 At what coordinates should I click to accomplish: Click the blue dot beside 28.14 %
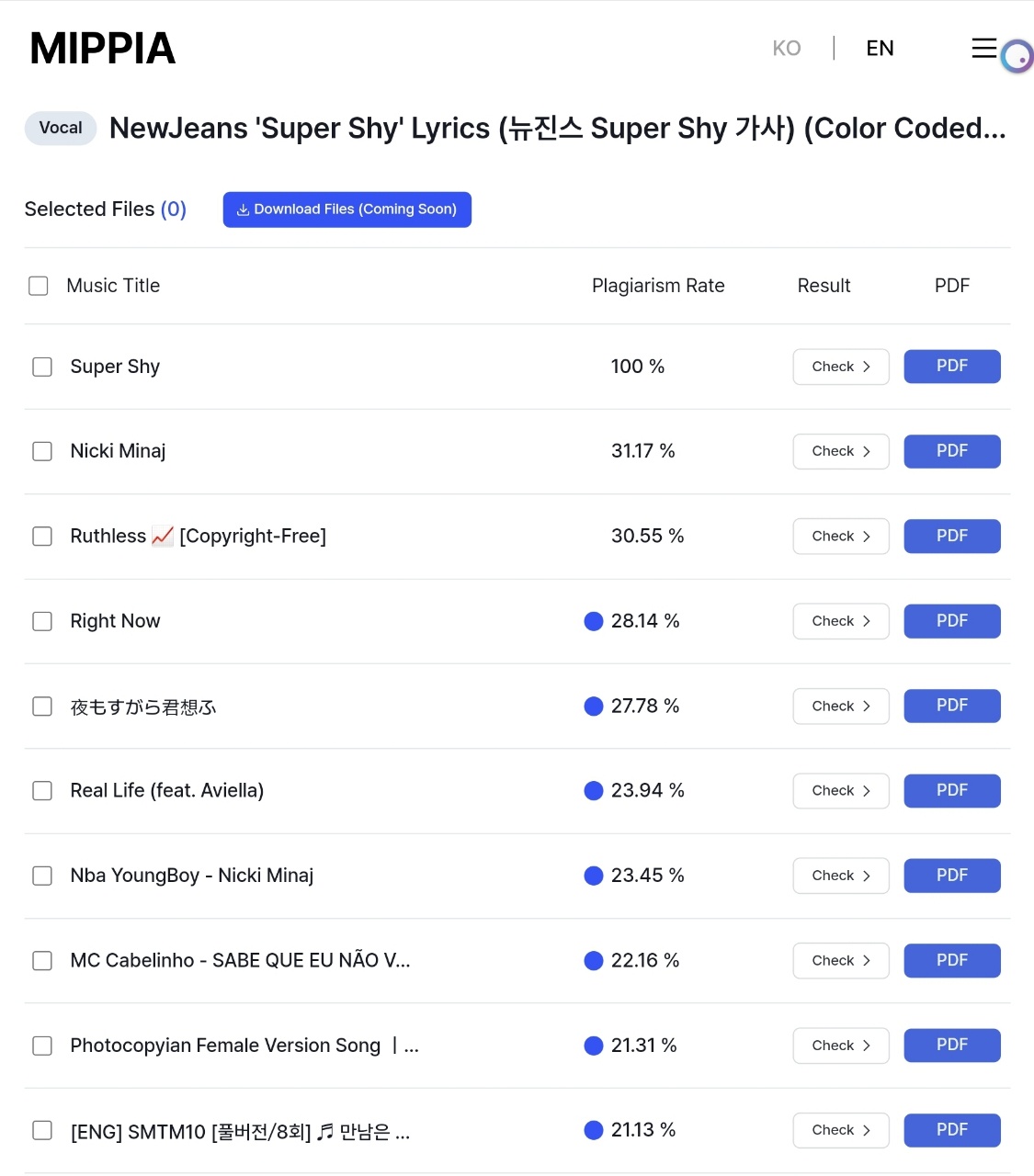594,622
